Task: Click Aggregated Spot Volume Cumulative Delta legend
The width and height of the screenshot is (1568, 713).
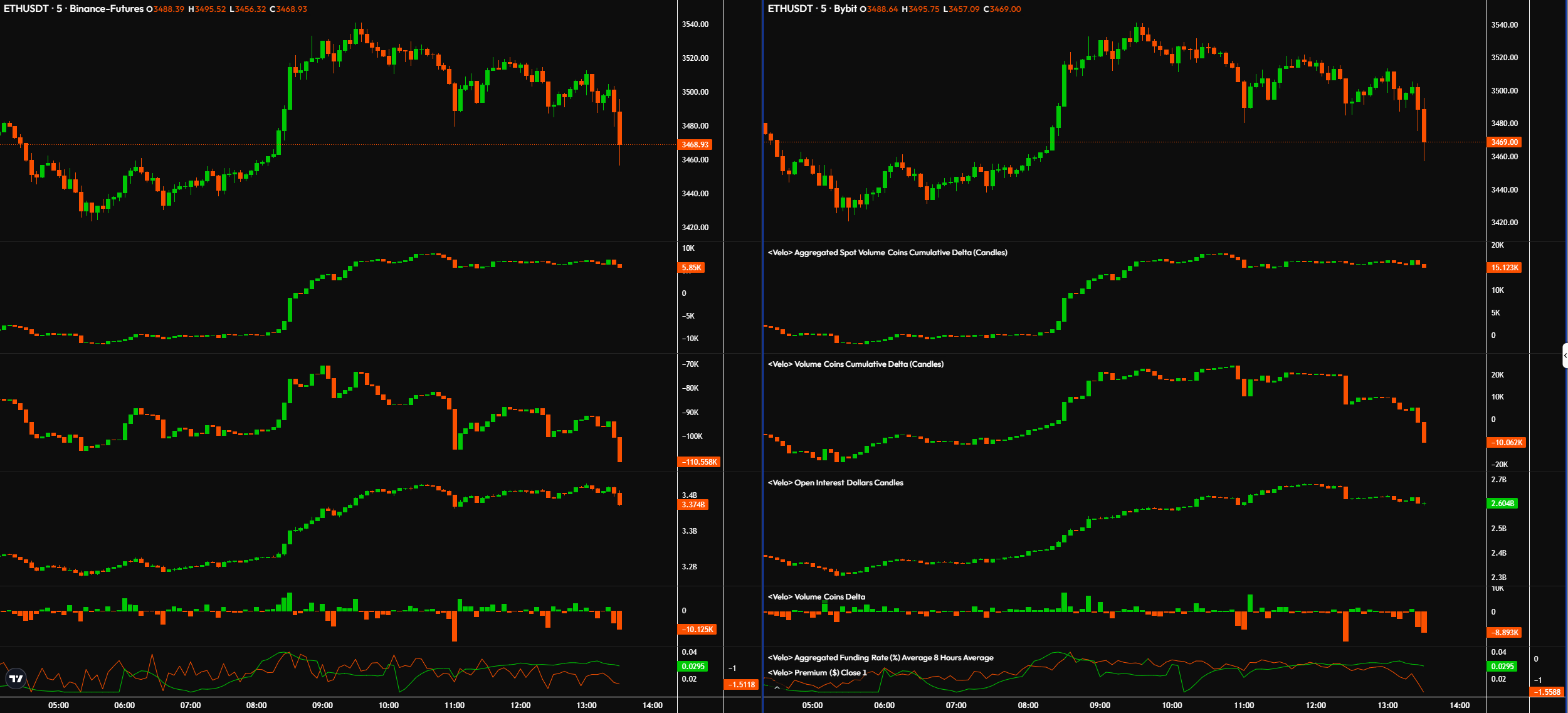Action: 887,253
